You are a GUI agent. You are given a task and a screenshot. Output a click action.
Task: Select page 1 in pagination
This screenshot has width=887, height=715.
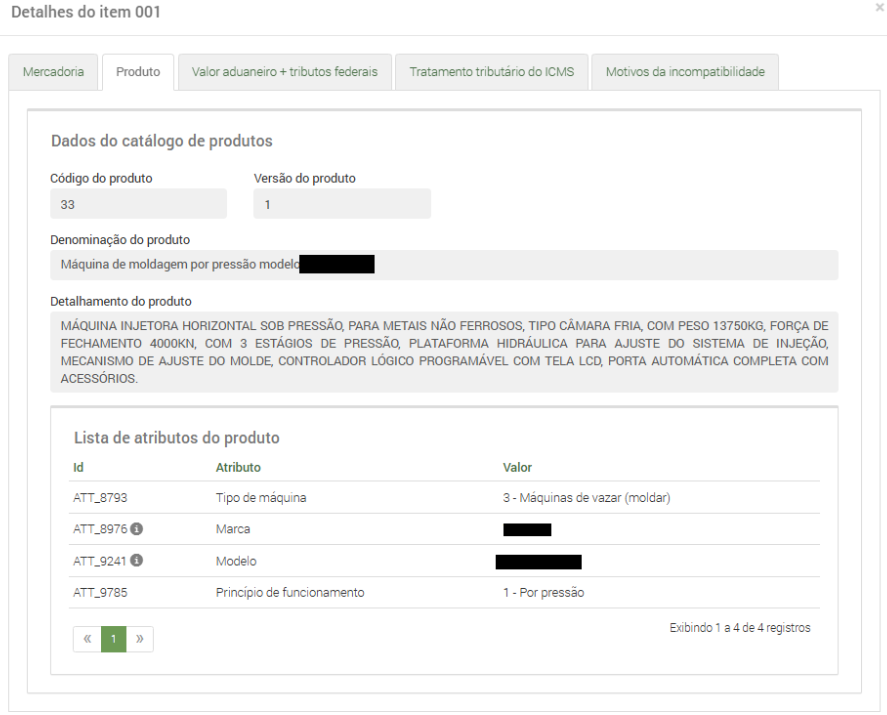[114, 639]
